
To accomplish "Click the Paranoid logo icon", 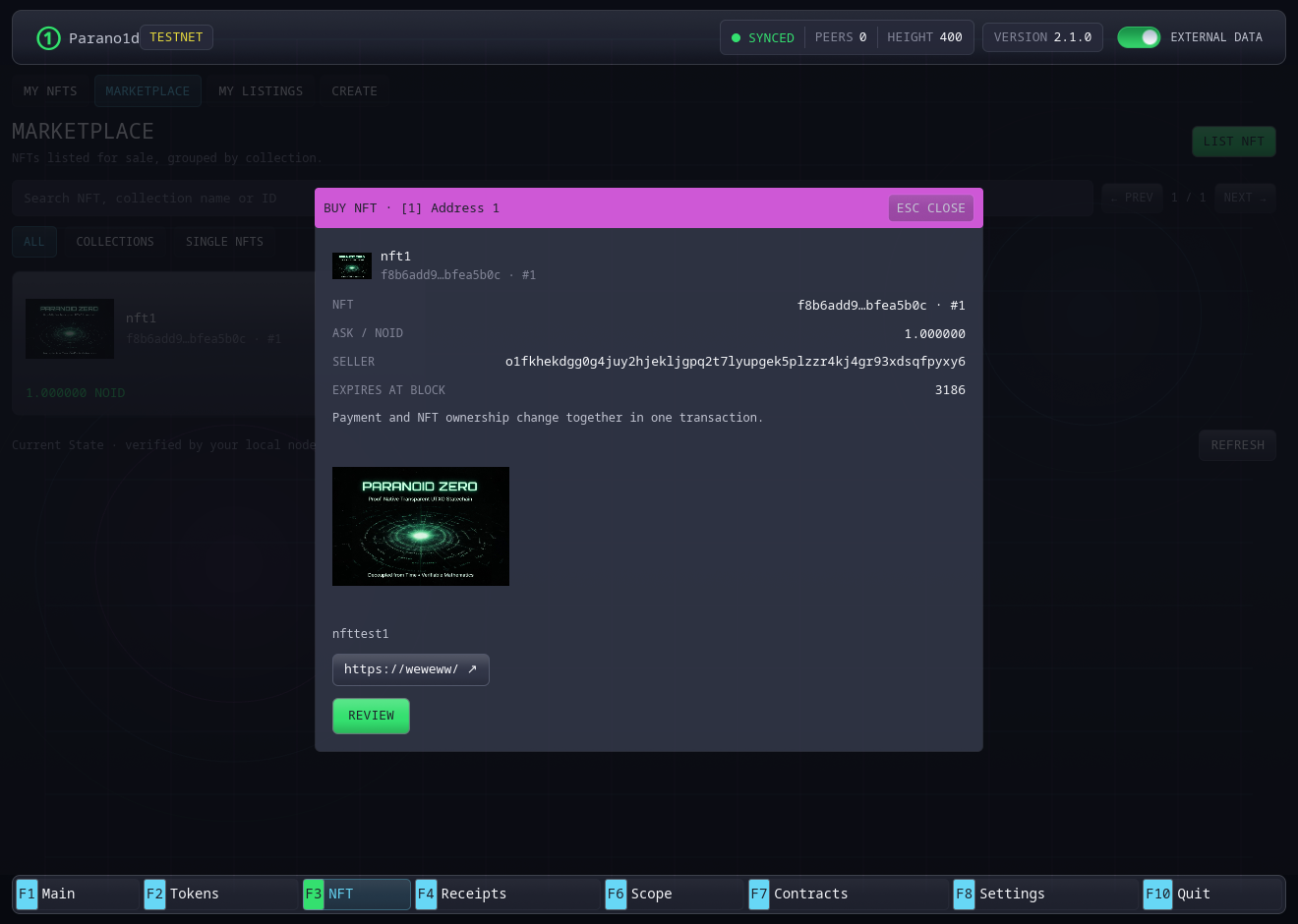I will (x=48, y=38).
